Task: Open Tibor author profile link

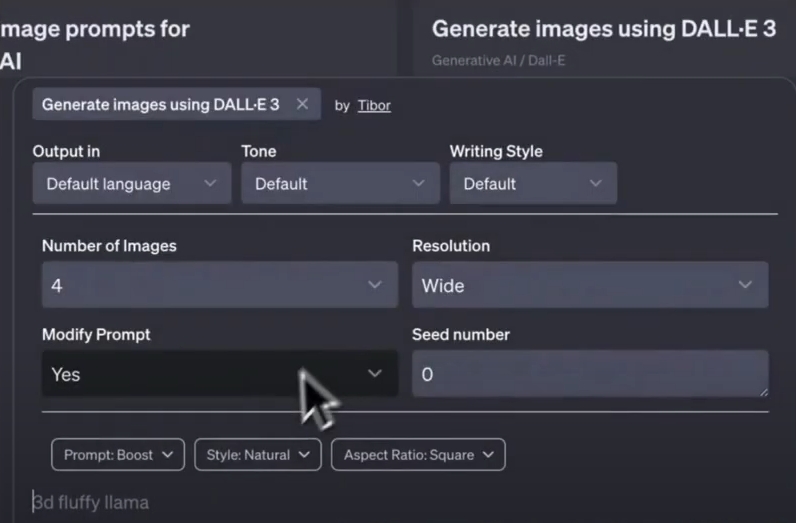Action: [x=374, y=105]
